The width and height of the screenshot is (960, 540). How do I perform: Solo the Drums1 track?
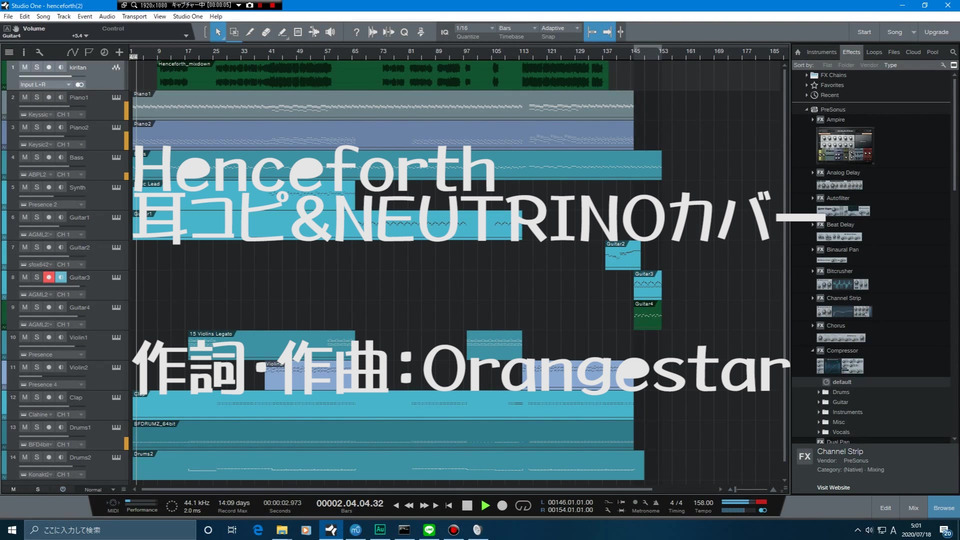pyautogui.click(x=37, y=427)
